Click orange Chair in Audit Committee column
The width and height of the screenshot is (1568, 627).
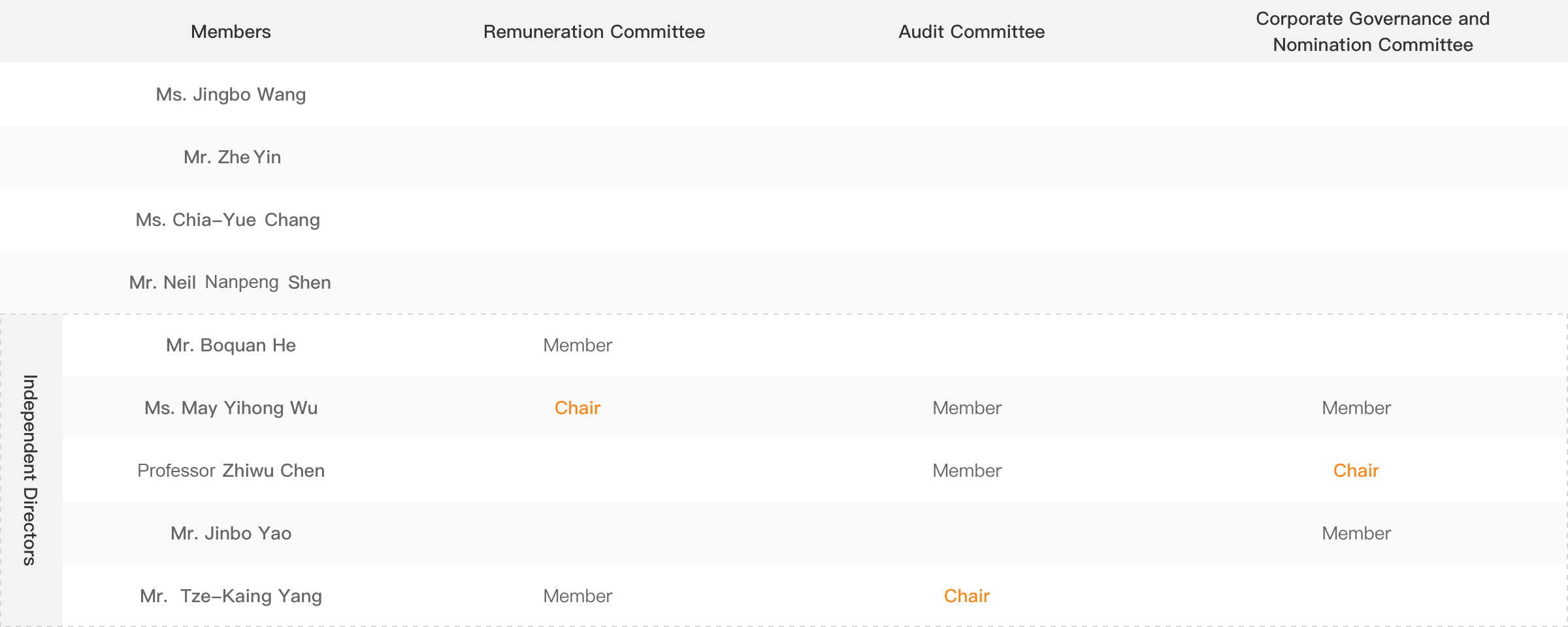[967, 596]
